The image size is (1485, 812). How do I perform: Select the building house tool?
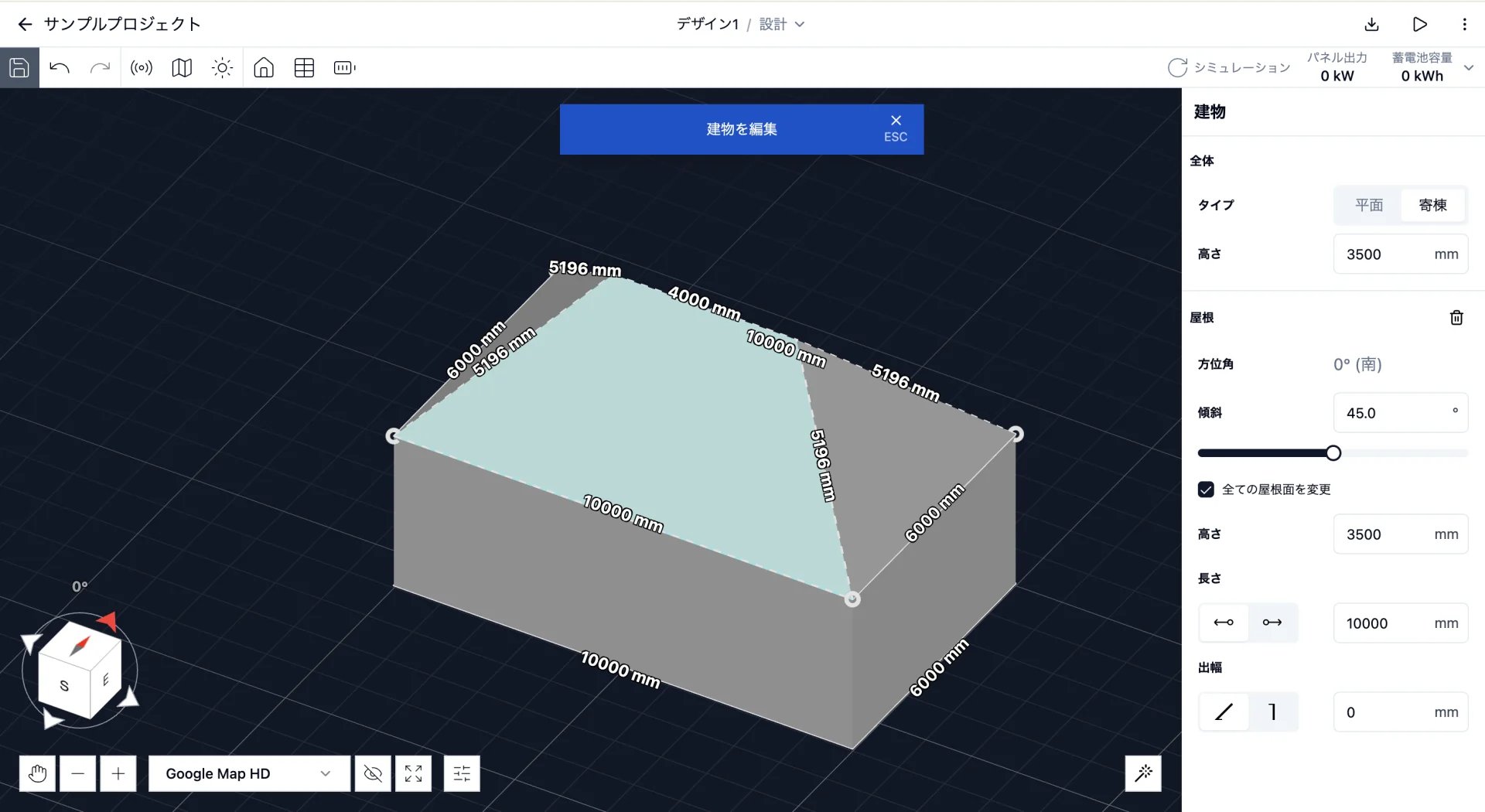click(264, 67)
